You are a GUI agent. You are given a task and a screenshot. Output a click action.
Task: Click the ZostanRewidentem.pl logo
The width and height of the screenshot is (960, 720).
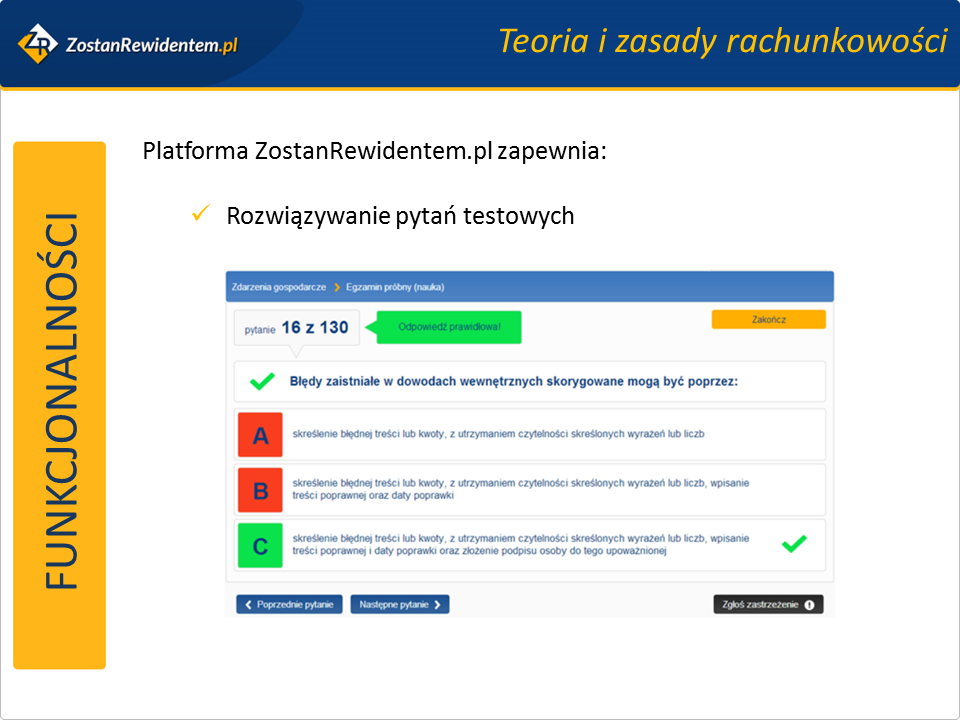point(127,44)
